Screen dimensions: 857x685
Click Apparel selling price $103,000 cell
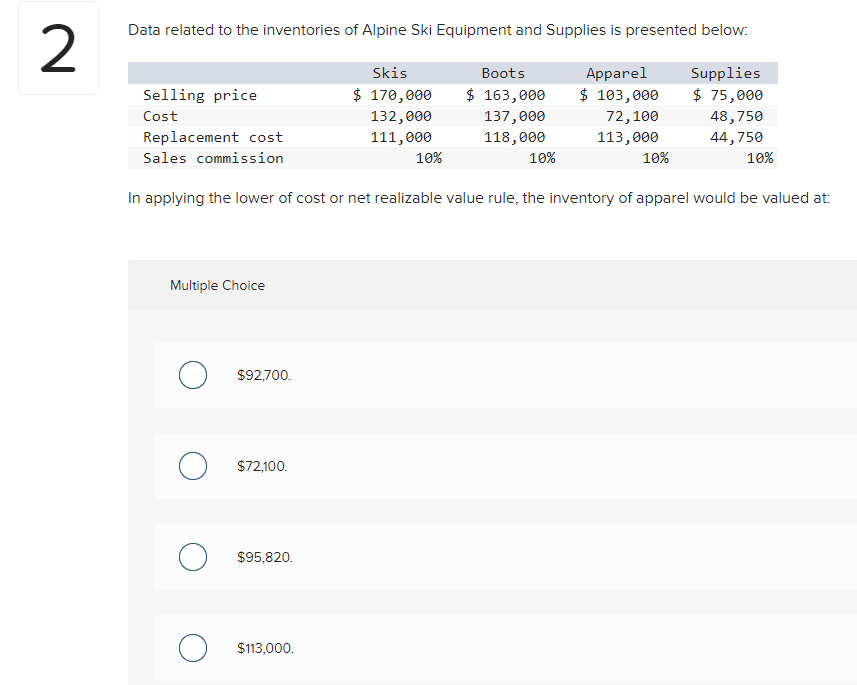coord(620,95)
